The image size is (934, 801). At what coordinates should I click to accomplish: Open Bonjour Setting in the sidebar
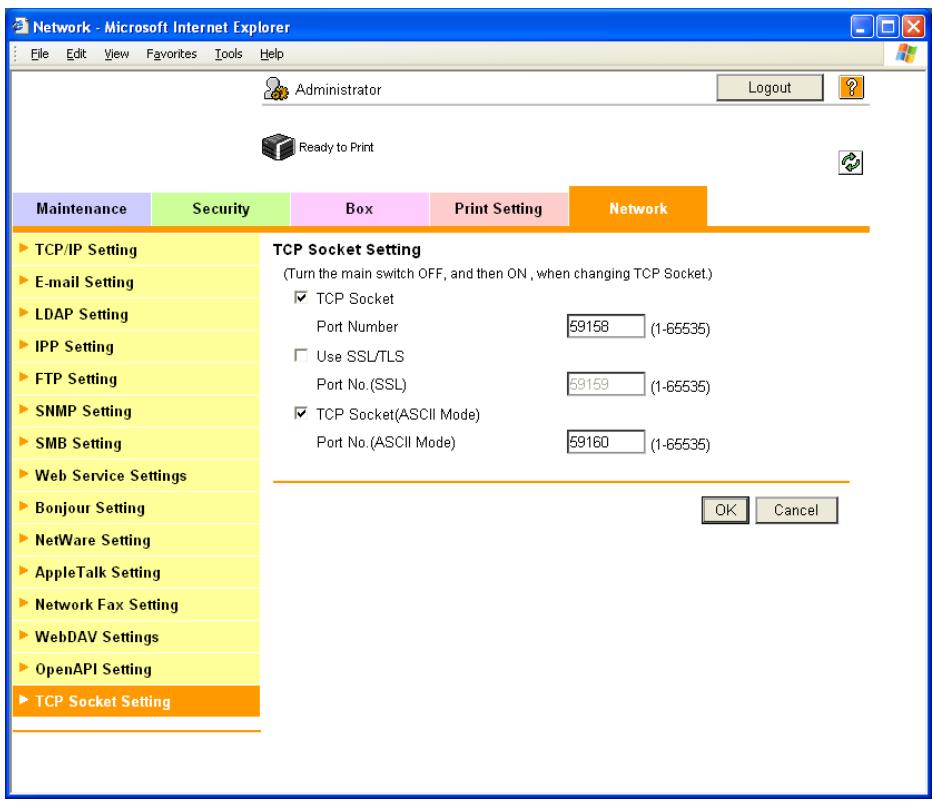[136, 507]
